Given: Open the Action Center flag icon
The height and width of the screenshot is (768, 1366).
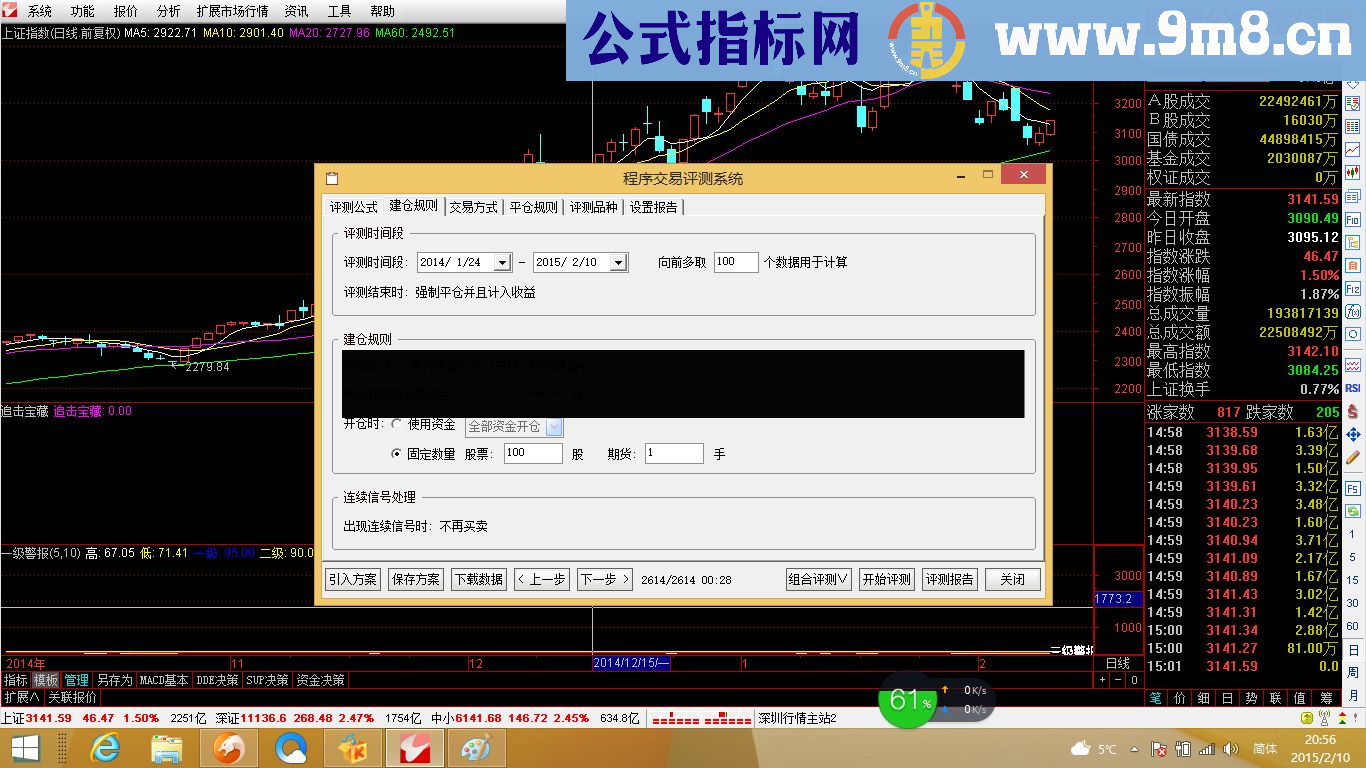Looking at the screenshot, I should (x=1159, y=749).
